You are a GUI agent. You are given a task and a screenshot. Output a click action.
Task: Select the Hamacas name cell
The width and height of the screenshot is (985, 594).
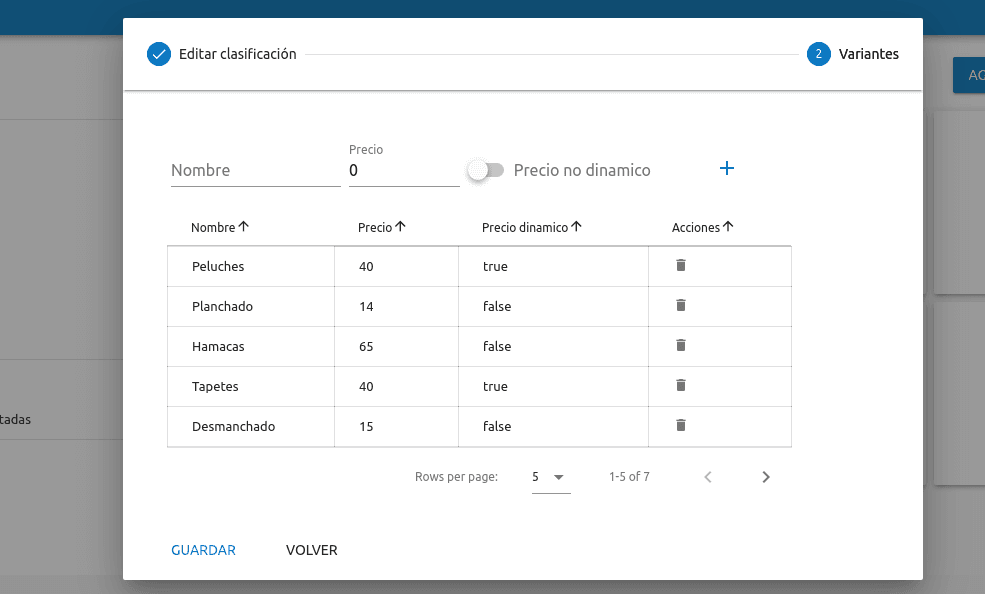pos(251,347)
